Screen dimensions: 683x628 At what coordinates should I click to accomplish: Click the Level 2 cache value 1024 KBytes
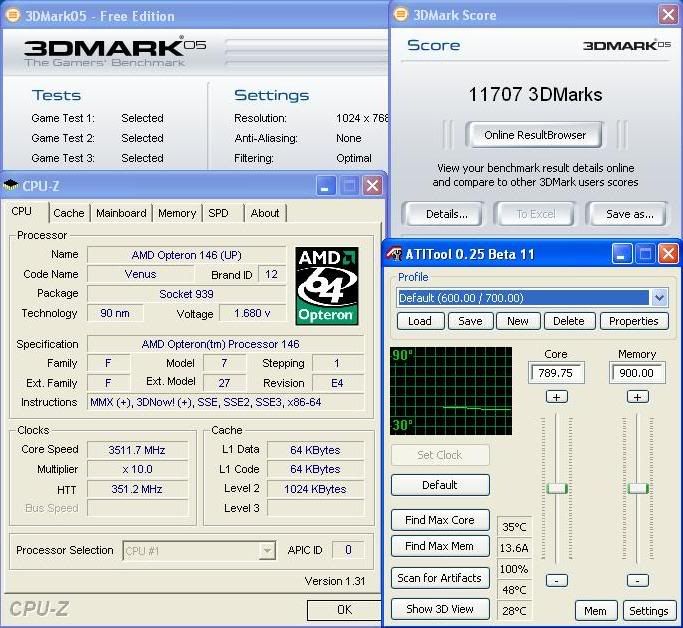(315, 489)
